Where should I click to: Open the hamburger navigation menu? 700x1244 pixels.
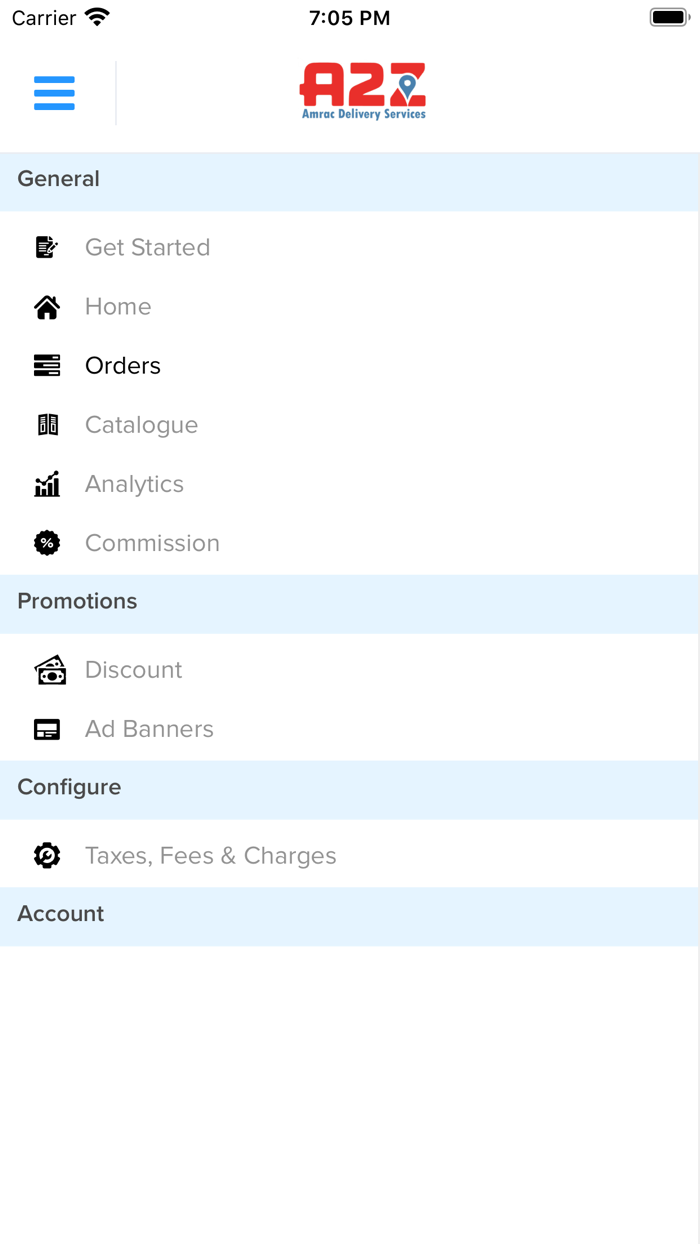[x=54, y=93]
